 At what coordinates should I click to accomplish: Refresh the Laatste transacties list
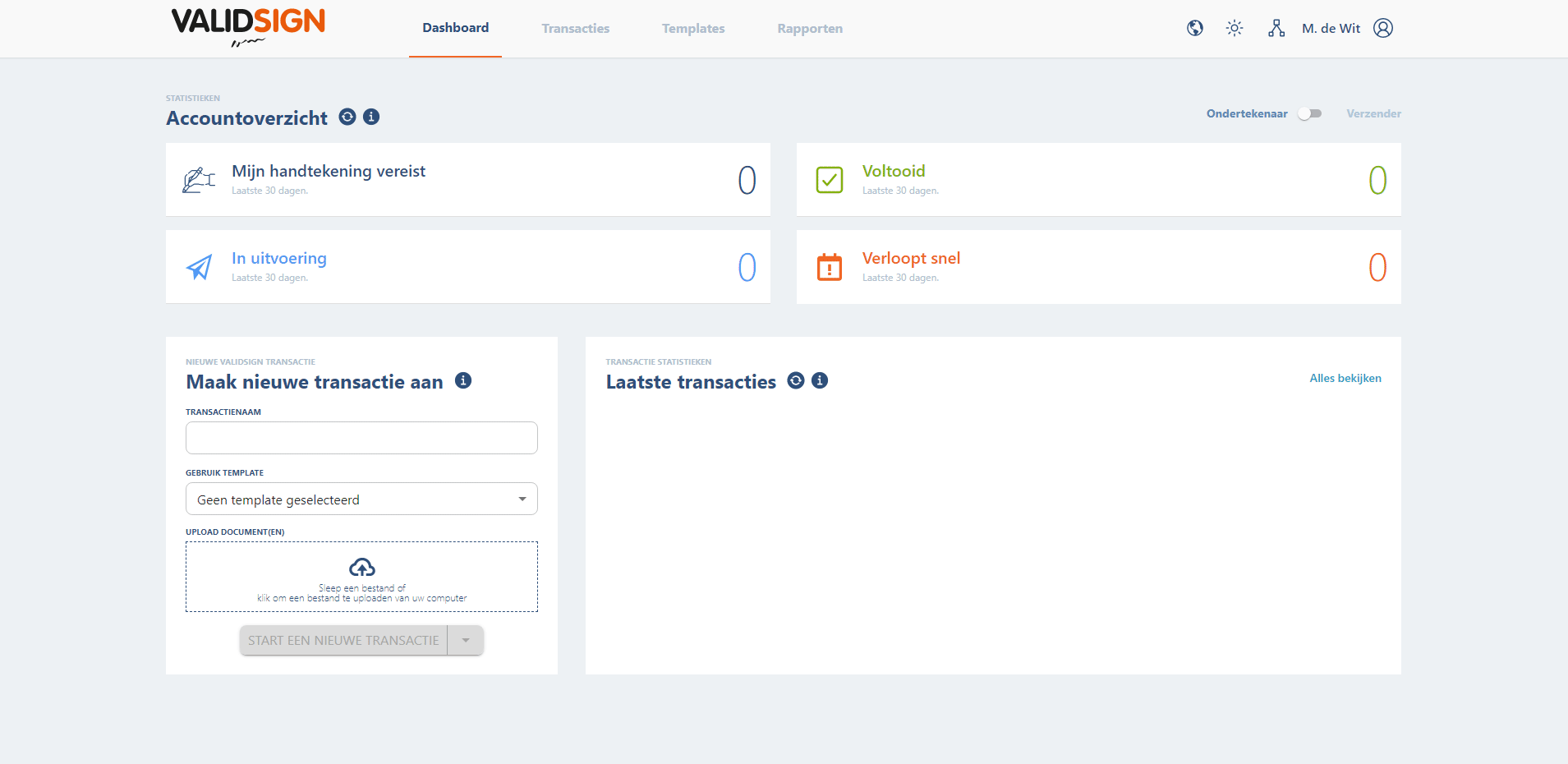tap(796, 380)
